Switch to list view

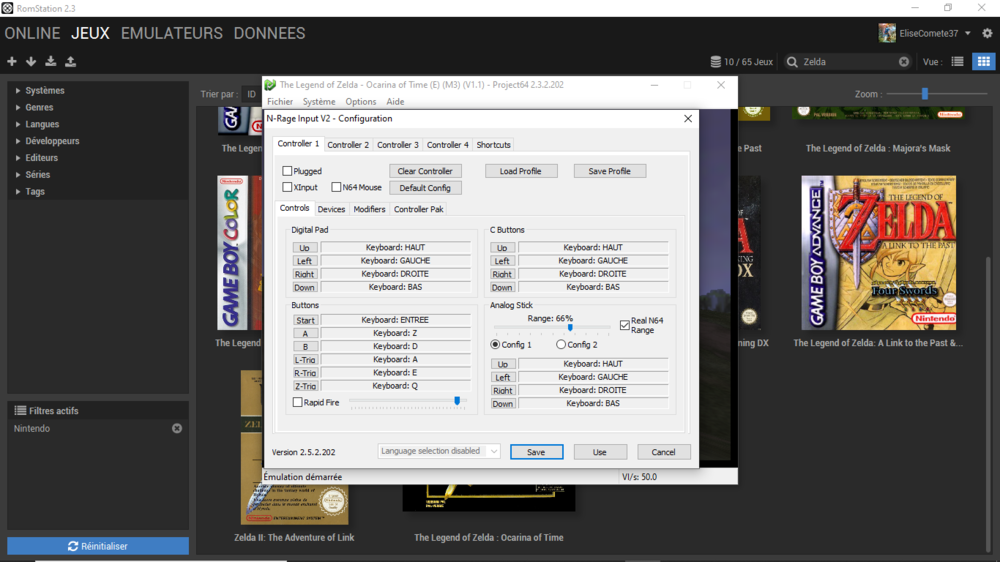pos(957,62)
